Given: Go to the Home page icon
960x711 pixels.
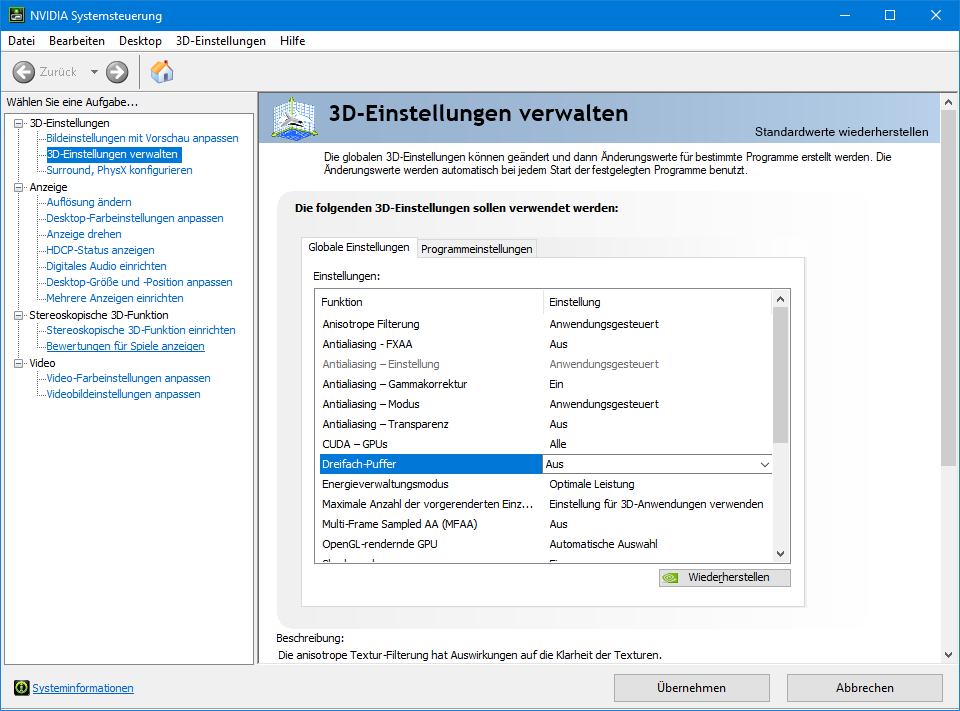Looking at the screenshot, I should [x=162, y=72].
